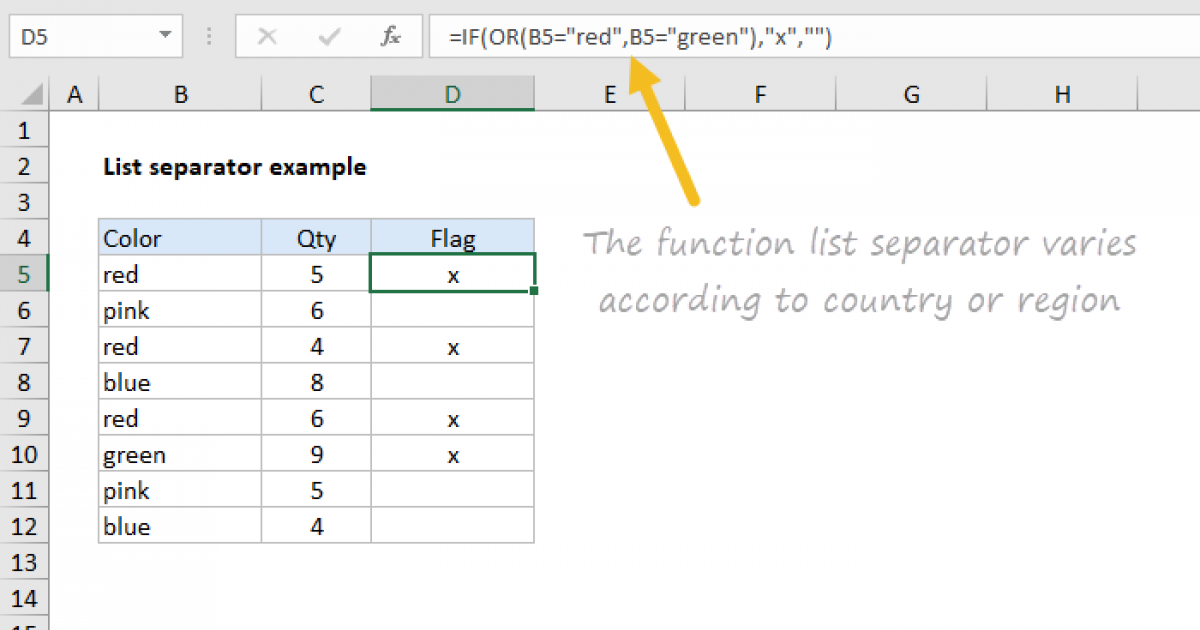Select row 14 header
This screenshot has width=1200, height=630.
pyautogui.click(x=24, y=598)
